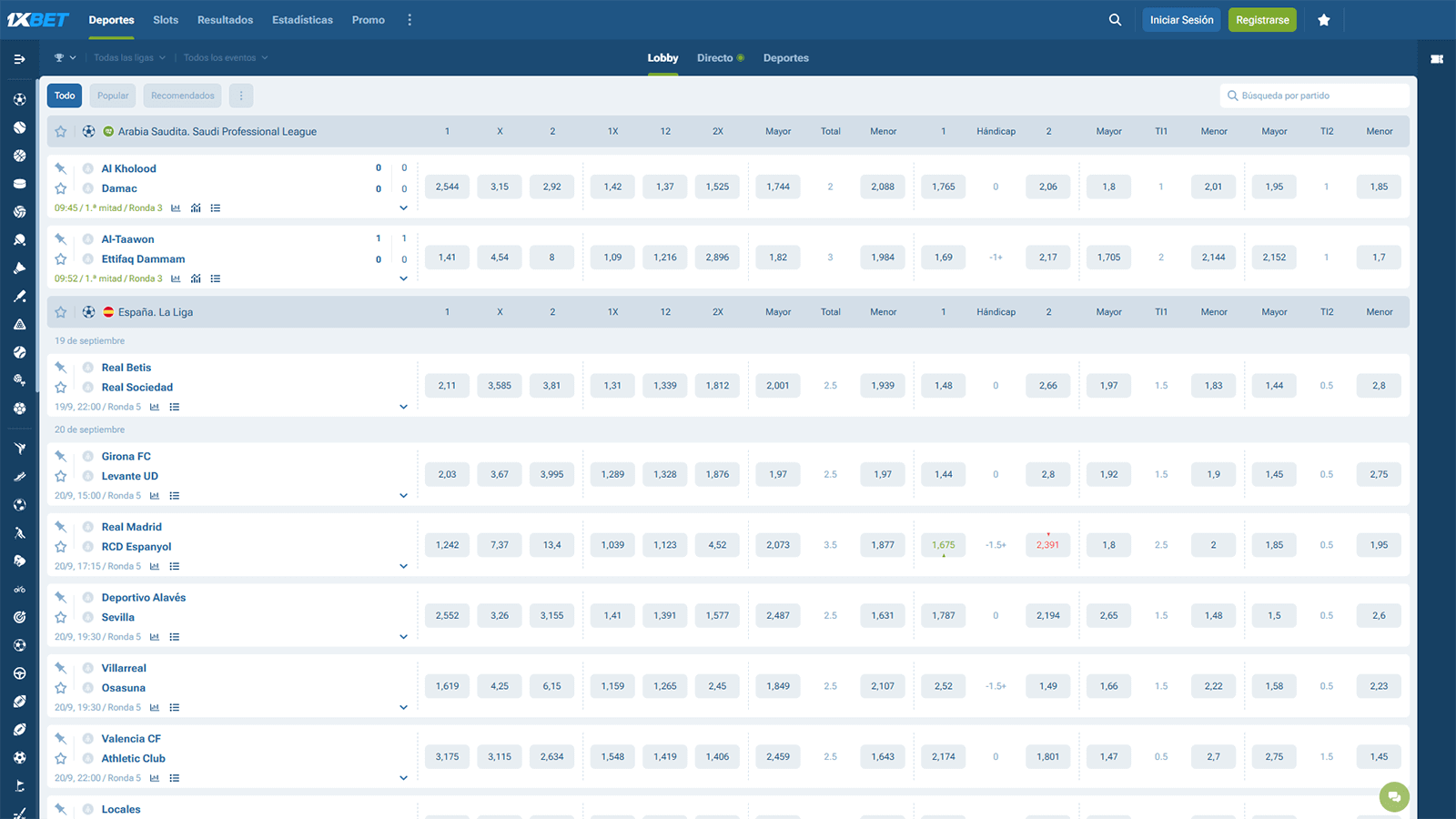1456x819 pixels.
Task: Select draw odds 3,585 for Real Betis match
Action: click(500, 386)
